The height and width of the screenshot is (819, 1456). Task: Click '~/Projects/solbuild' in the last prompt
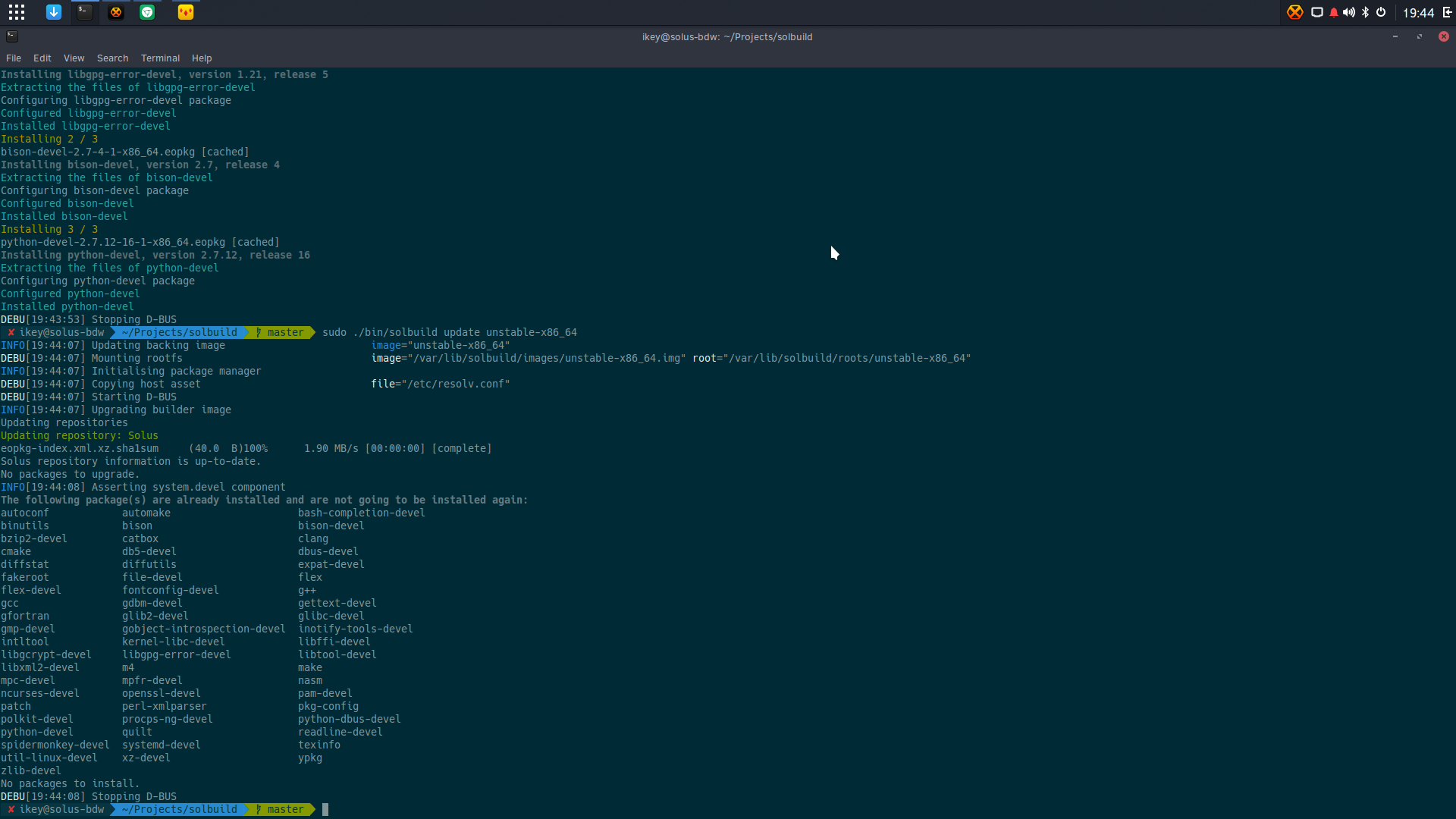point(180,809)
